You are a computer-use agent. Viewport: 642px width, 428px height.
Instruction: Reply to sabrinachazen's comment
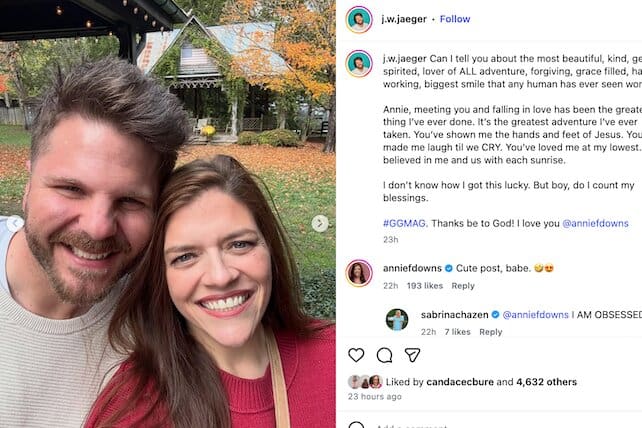point(490,332)
